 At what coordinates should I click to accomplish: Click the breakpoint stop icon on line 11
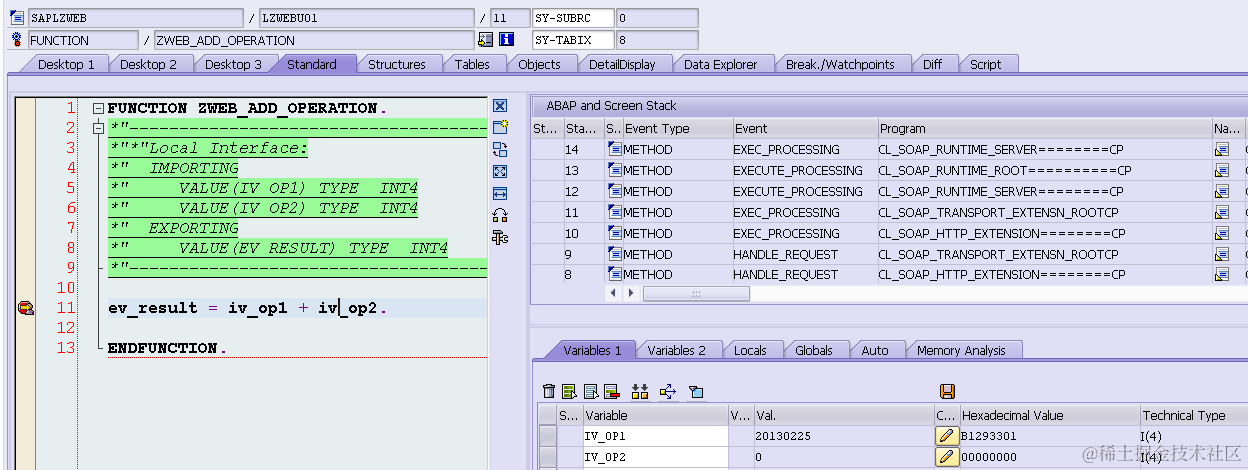tap(26, 308)
